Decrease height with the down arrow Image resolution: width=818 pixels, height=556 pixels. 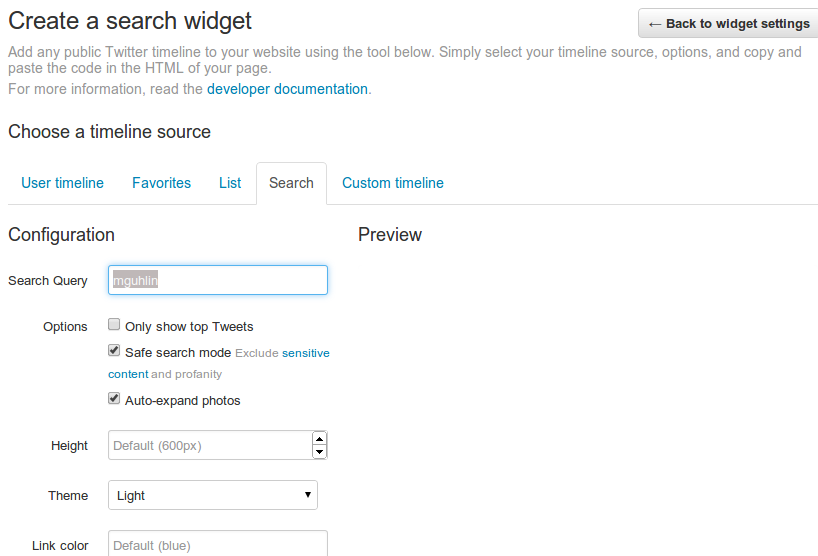319,452
